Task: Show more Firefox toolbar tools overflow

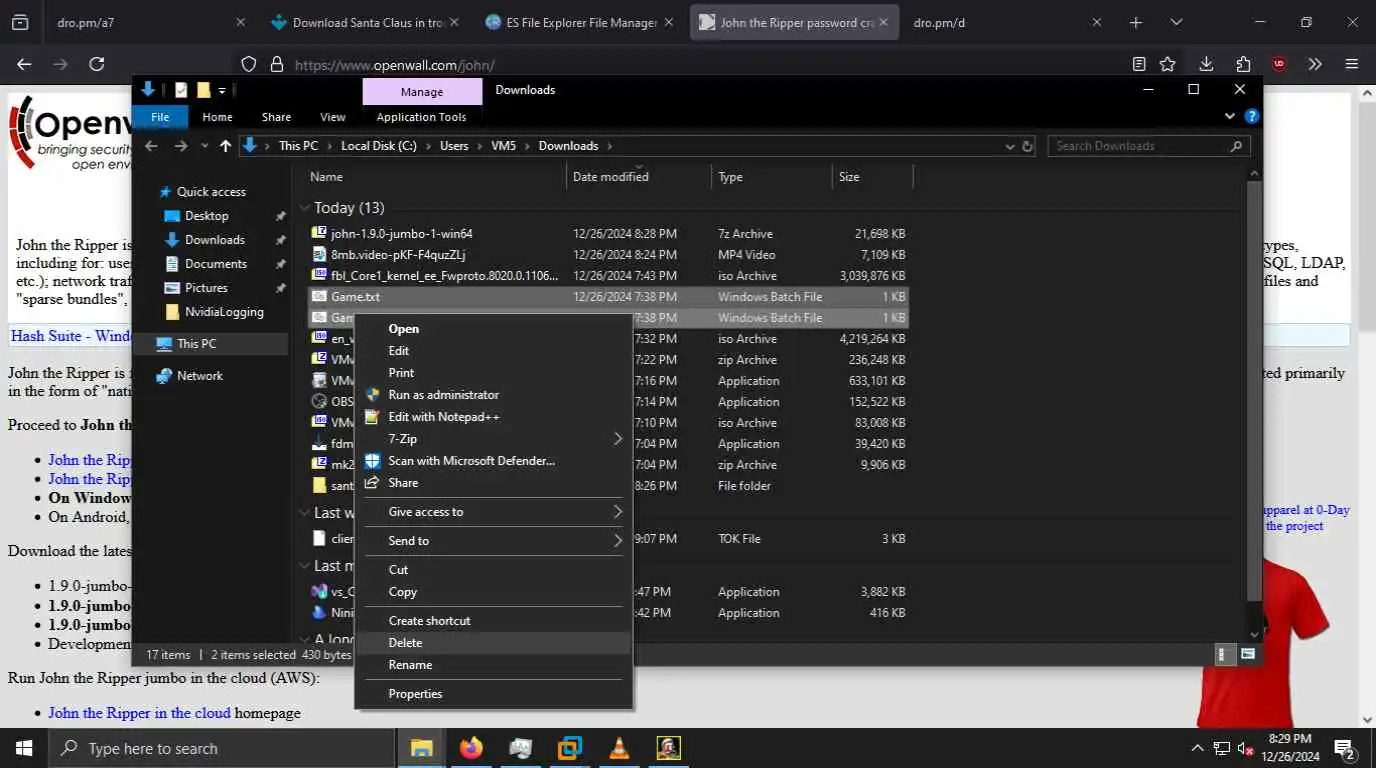Action: [x=1315, y=64]
